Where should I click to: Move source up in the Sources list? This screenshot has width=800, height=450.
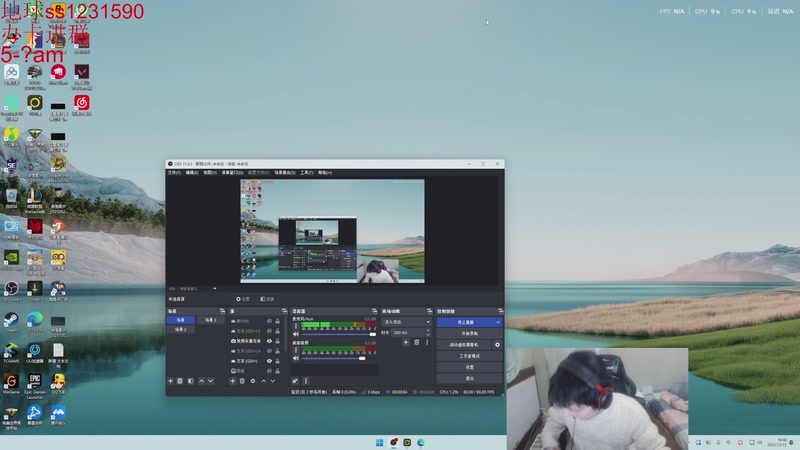[263, 381]
